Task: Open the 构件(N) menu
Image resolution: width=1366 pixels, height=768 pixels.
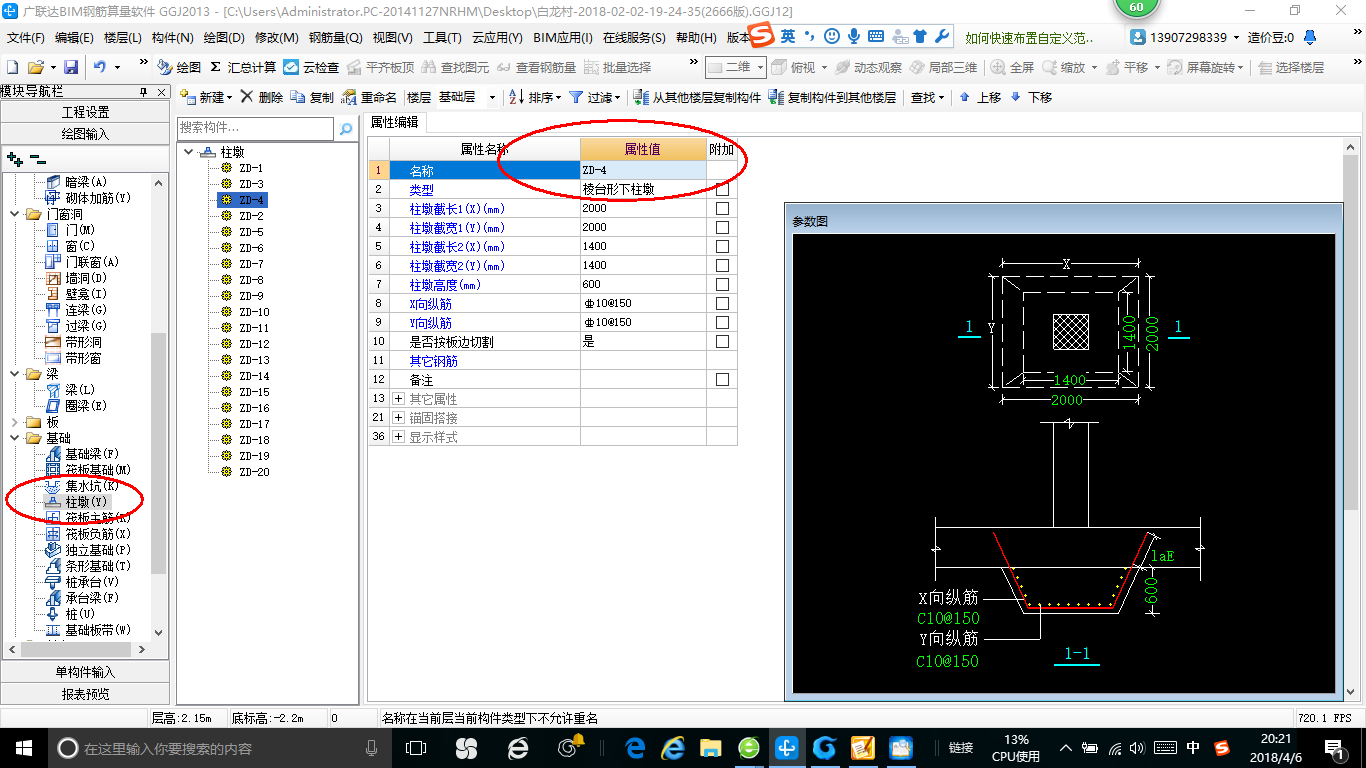Action: tap(172, 38)
